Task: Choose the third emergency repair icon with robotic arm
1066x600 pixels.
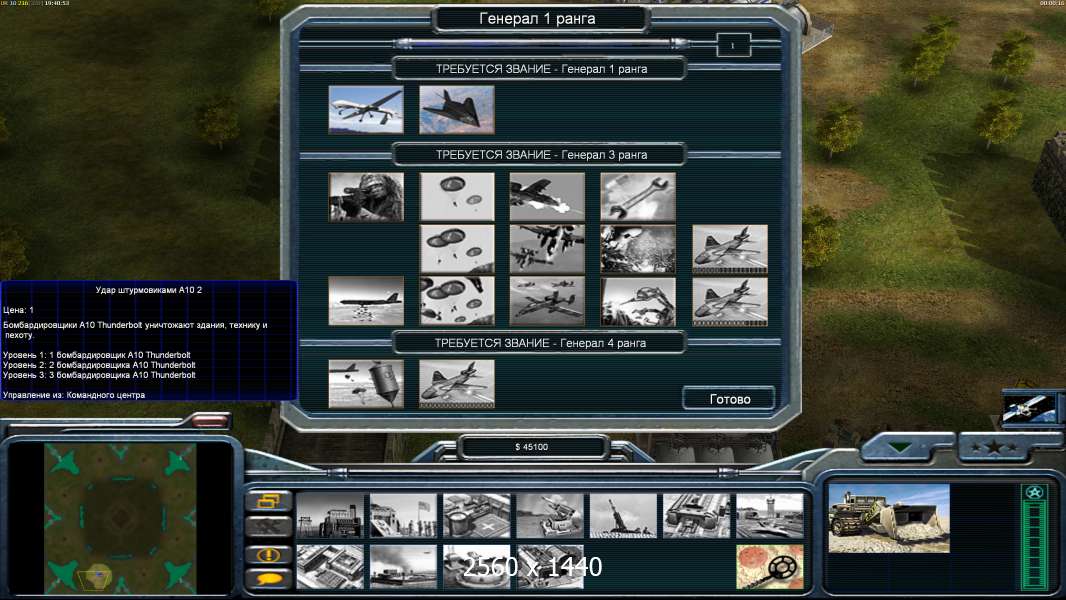Action: coord(638,301)
